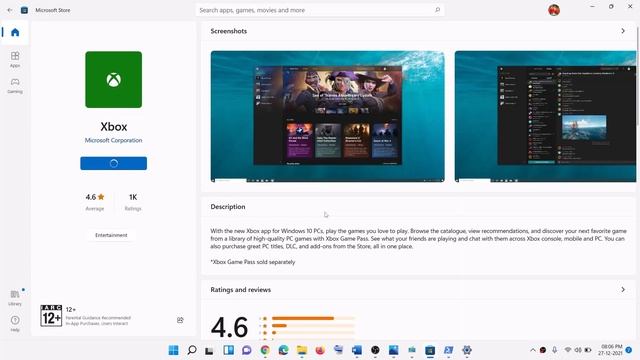
Task: Go back with the back arrow
Action: click(x=10, y=10)
